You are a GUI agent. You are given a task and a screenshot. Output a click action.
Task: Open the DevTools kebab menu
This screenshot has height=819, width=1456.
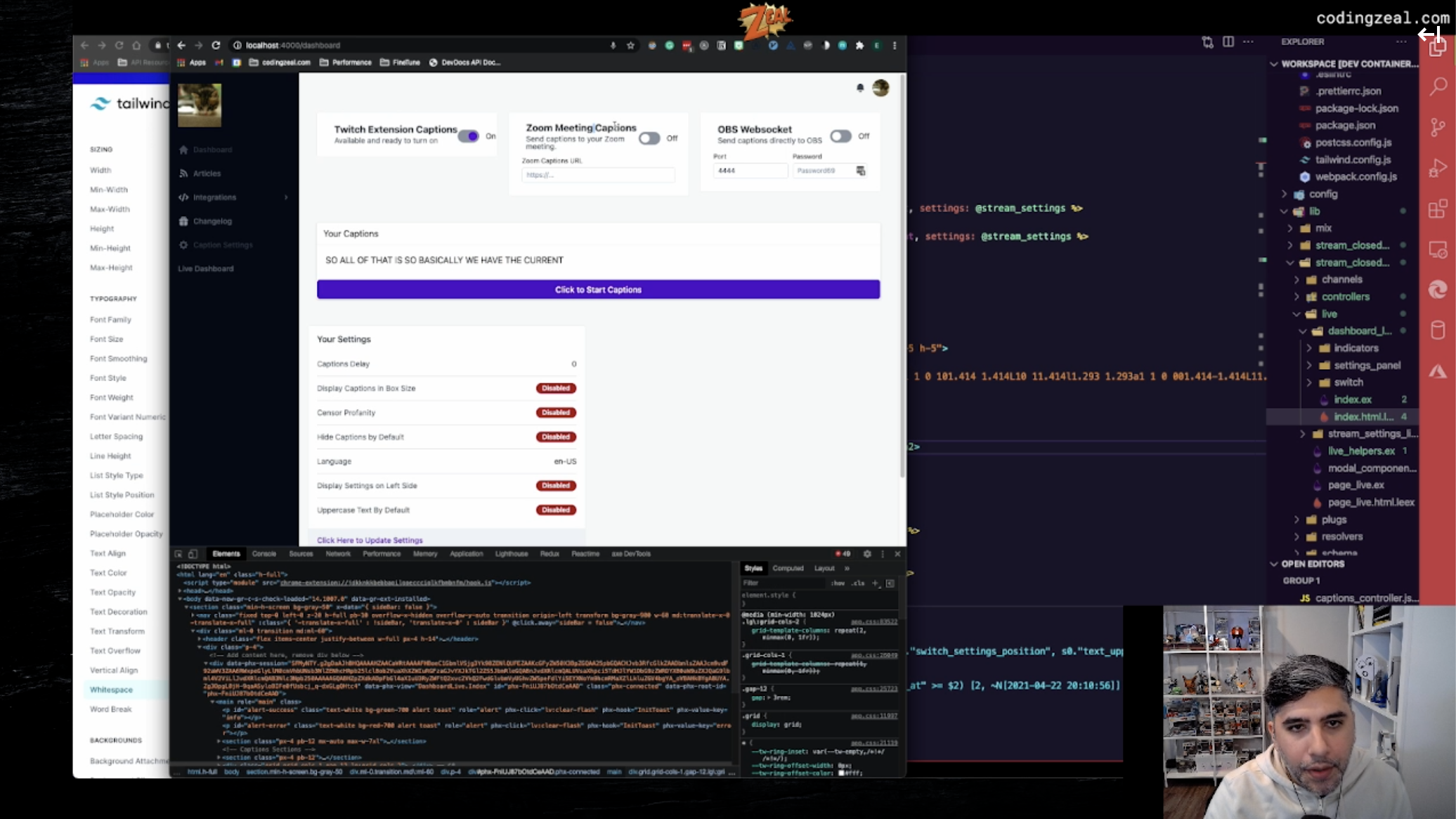point(883,554)
